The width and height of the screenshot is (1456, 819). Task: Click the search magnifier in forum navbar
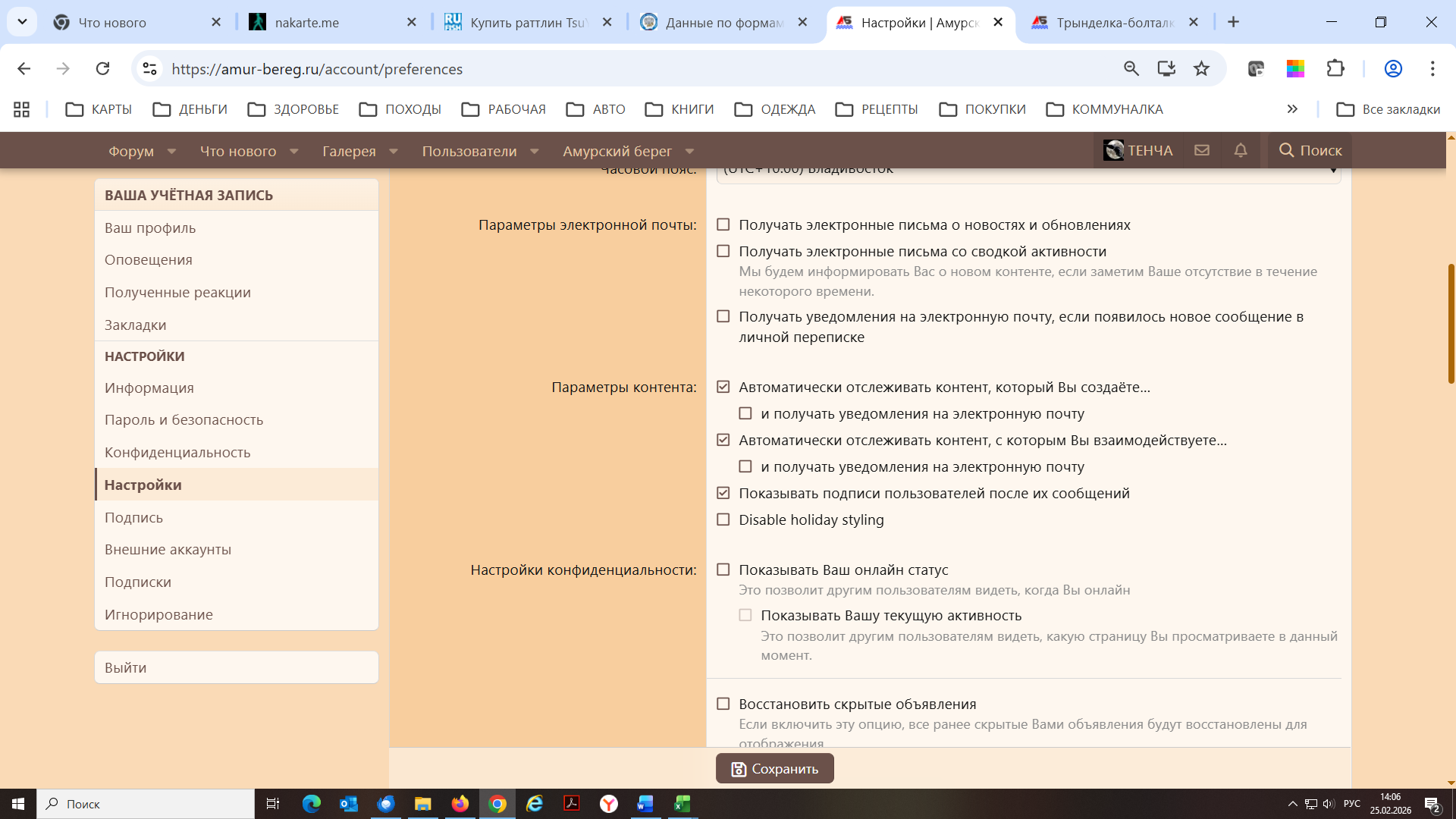pos(1287,150)
